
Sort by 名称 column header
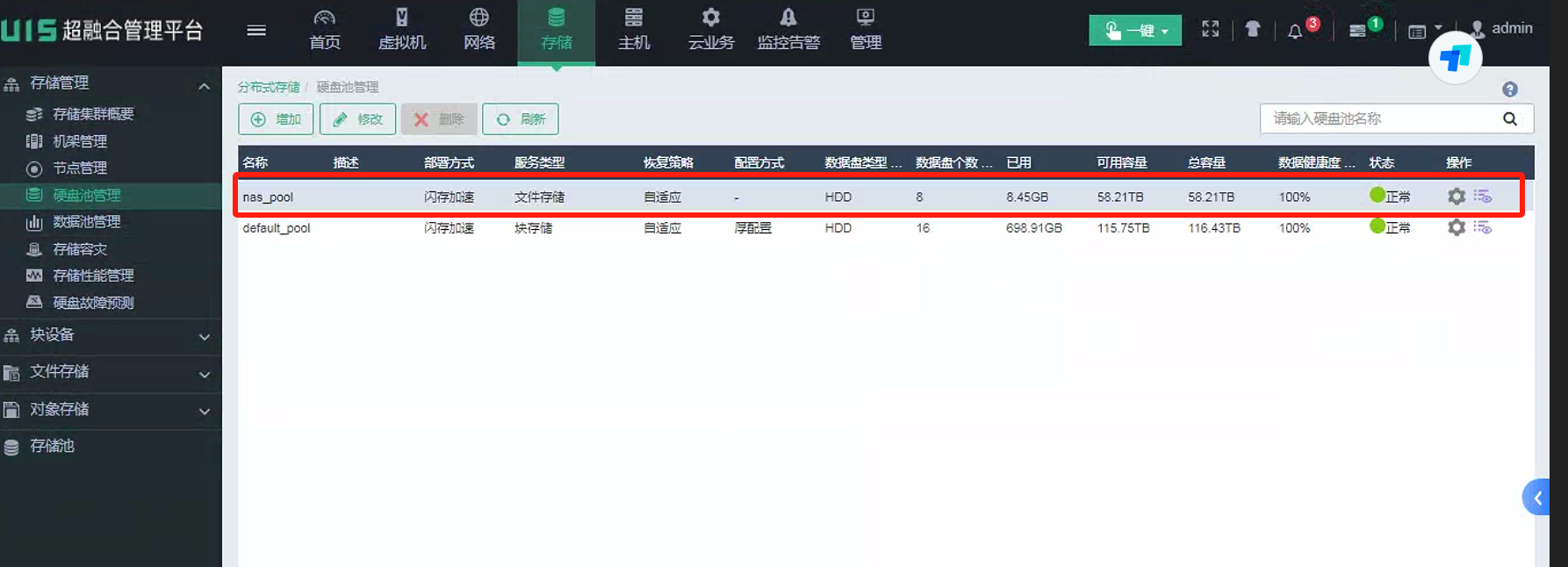click(255, 162)
